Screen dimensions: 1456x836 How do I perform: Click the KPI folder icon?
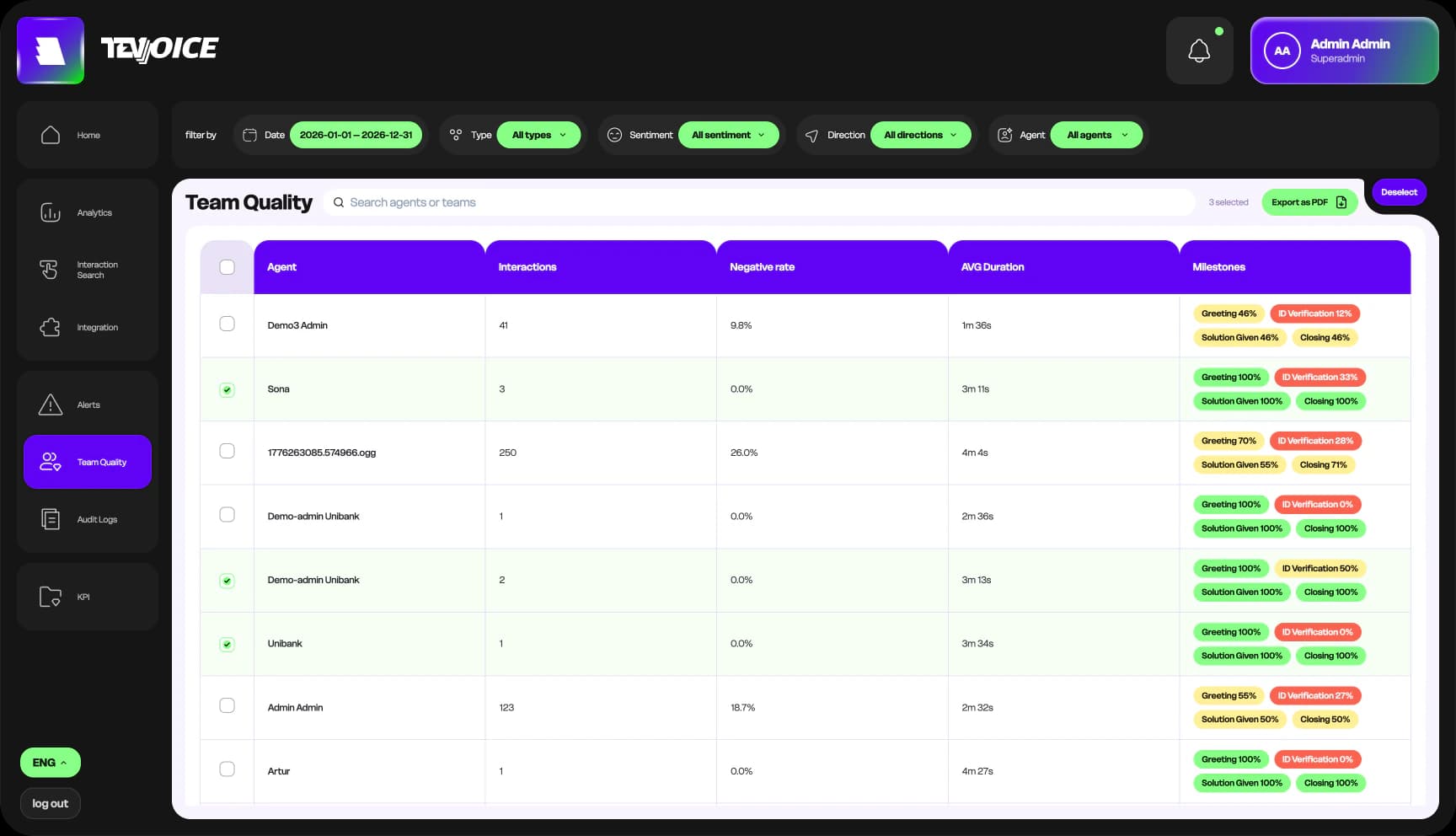(51, 597)
